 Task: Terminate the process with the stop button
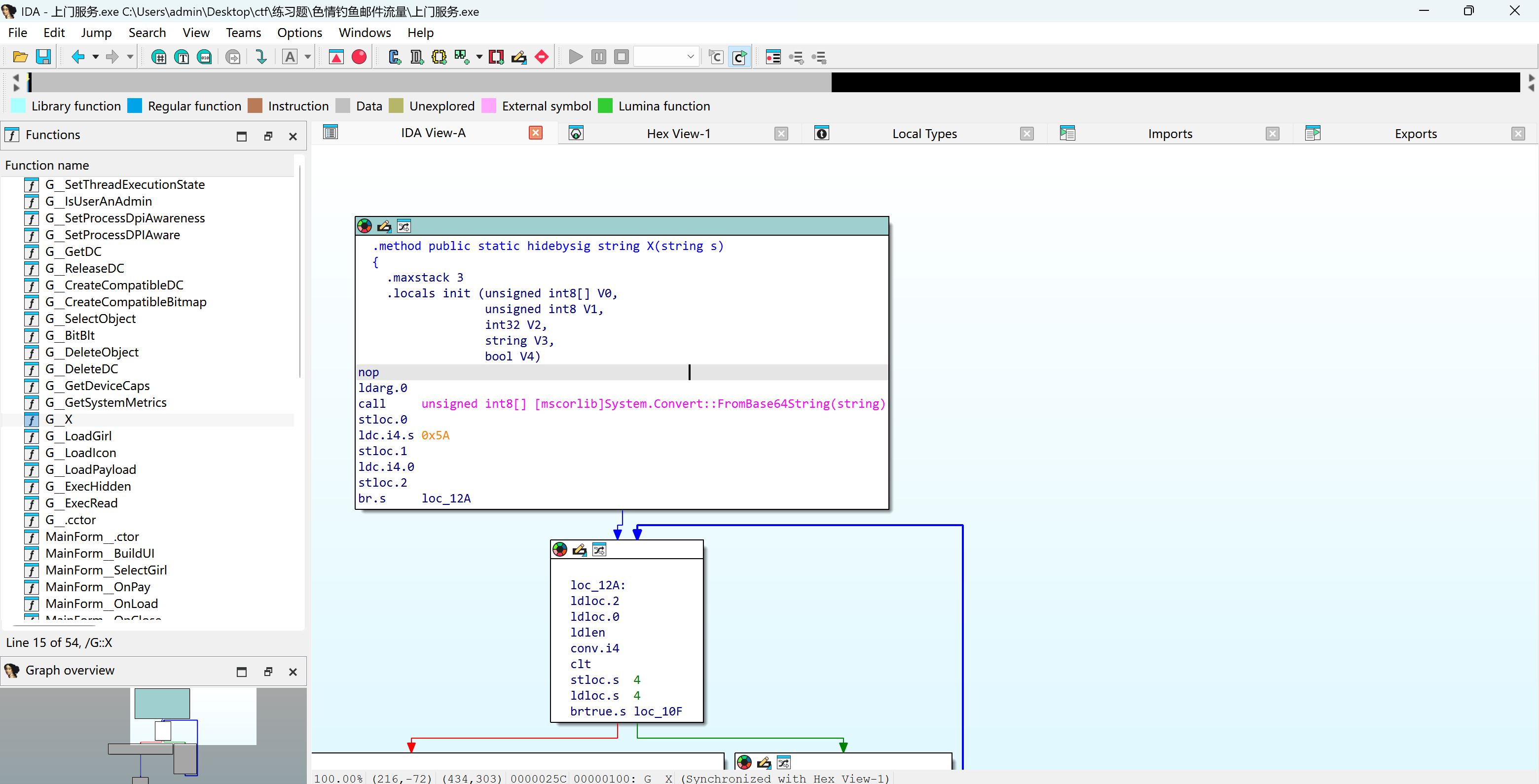[622, 57]
